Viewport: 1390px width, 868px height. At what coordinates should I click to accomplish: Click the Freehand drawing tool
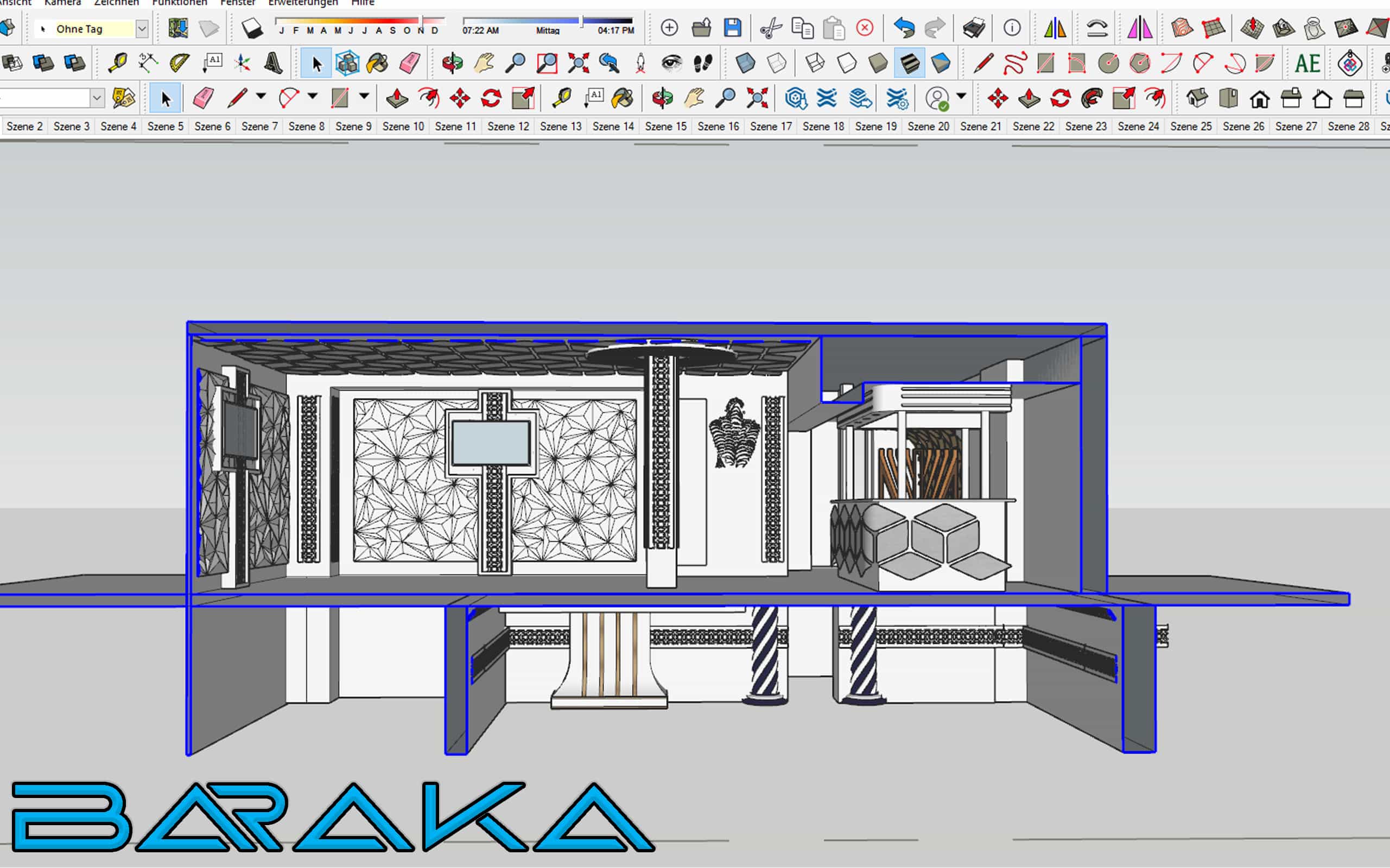[1014, 63]
